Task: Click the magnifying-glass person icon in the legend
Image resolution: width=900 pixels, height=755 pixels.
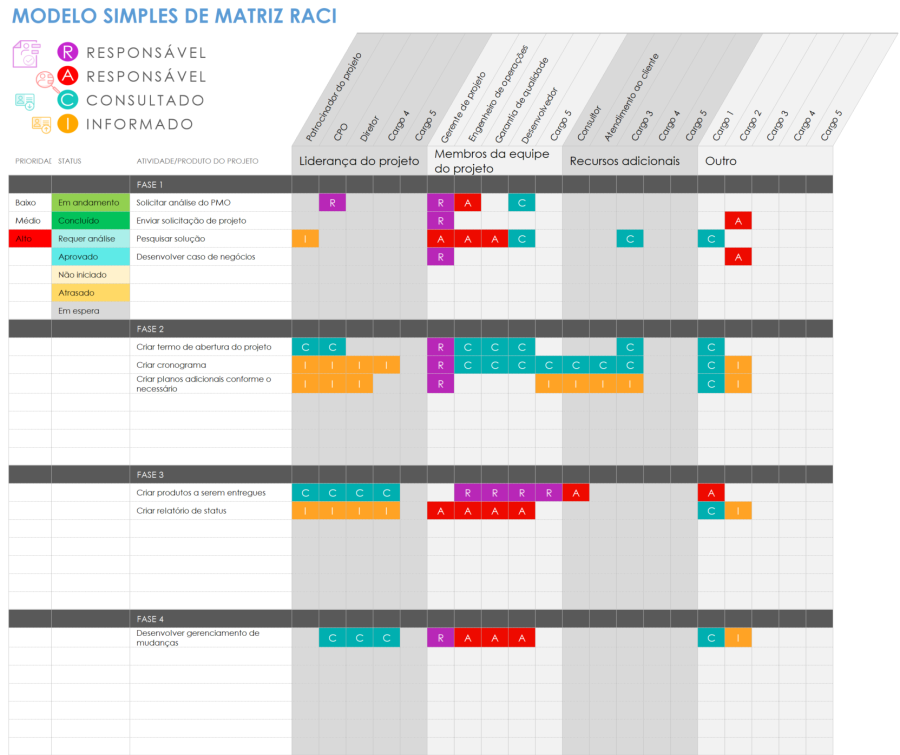Action: [x=45, y=80]
